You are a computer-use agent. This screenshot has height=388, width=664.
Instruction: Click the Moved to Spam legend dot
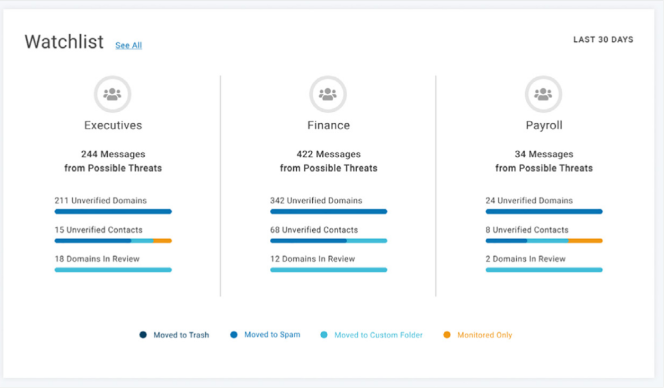234,335
